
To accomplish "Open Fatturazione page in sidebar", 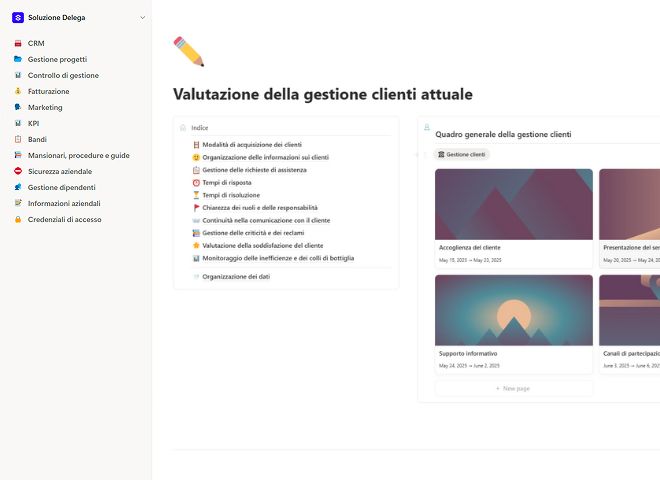I will (49, 91).
